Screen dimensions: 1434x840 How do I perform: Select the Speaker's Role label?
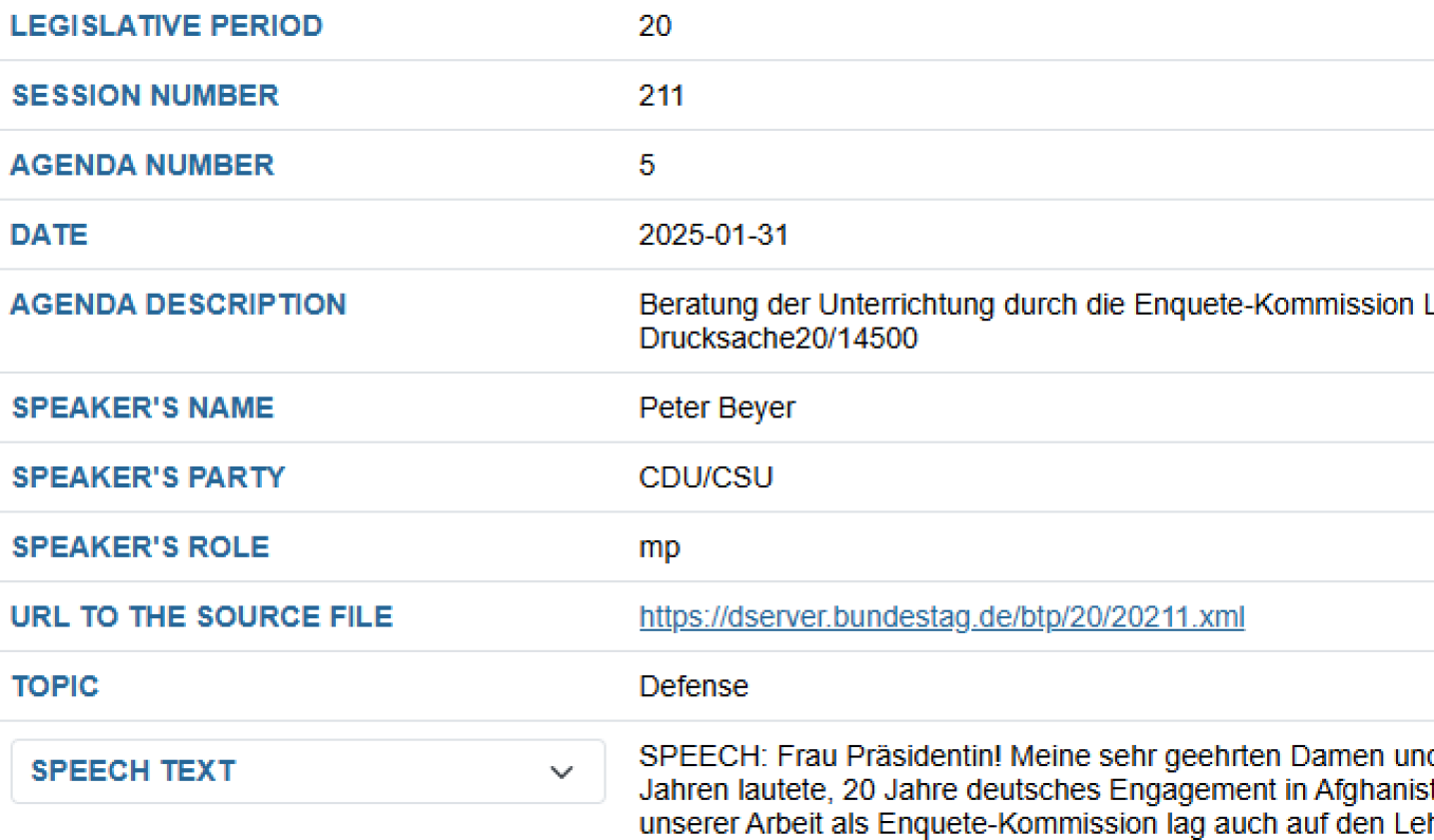coord(141,547)
